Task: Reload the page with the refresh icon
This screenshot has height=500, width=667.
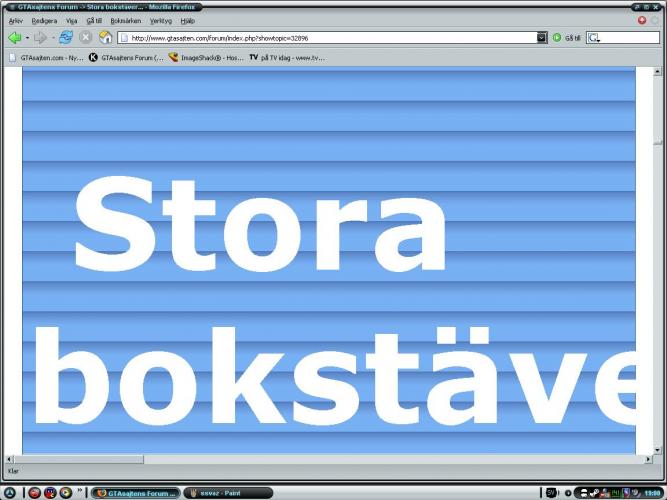Action: pos(66,37)
